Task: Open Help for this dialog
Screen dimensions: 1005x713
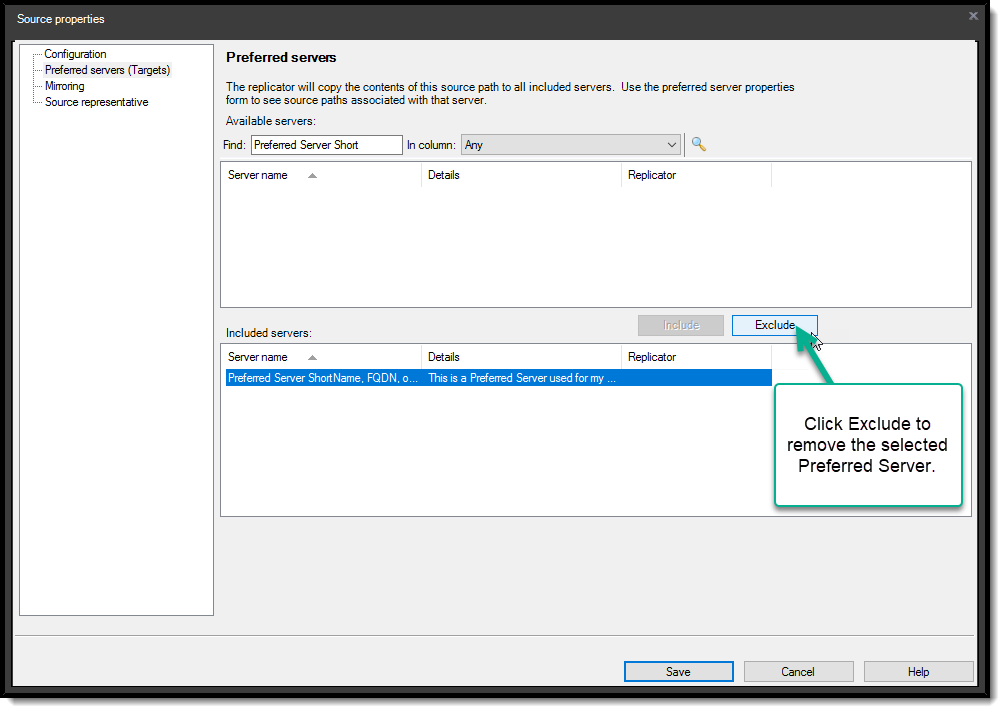Action: pos(918,671)
